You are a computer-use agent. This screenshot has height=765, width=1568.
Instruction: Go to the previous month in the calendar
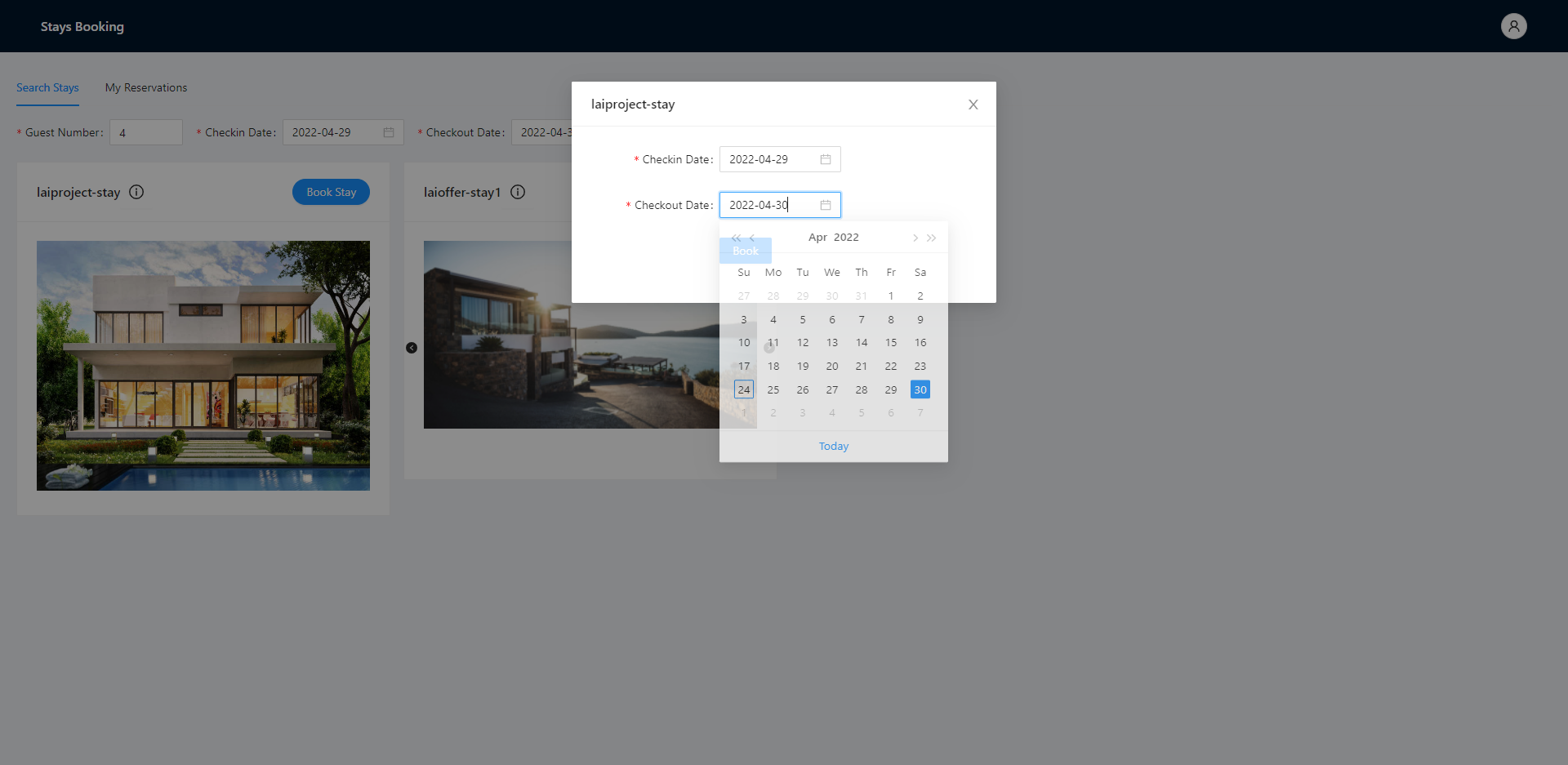[x=752, y=238]
